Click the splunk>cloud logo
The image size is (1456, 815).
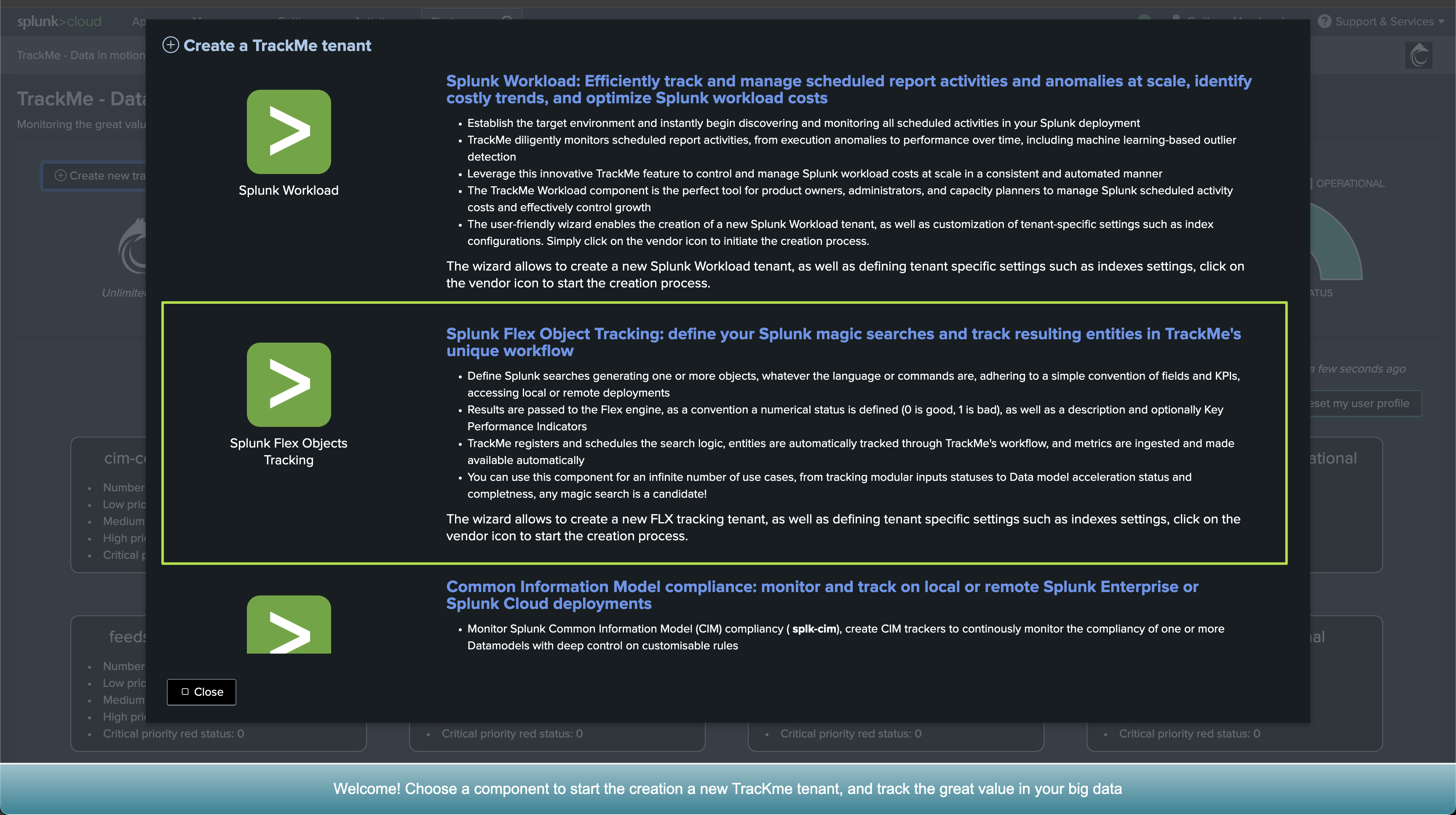[59, 21]
